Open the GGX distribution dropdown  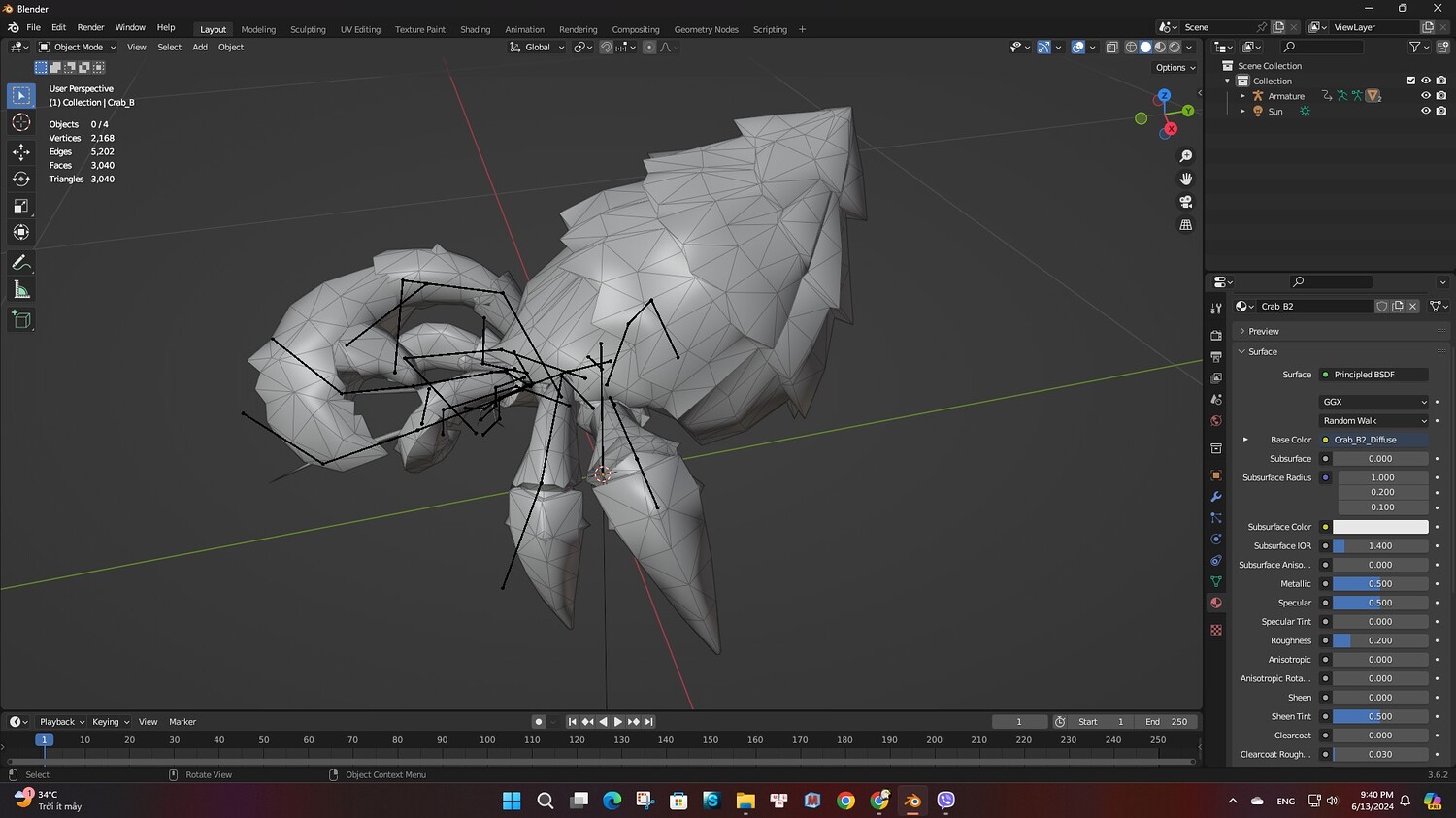pos(1374,402)
